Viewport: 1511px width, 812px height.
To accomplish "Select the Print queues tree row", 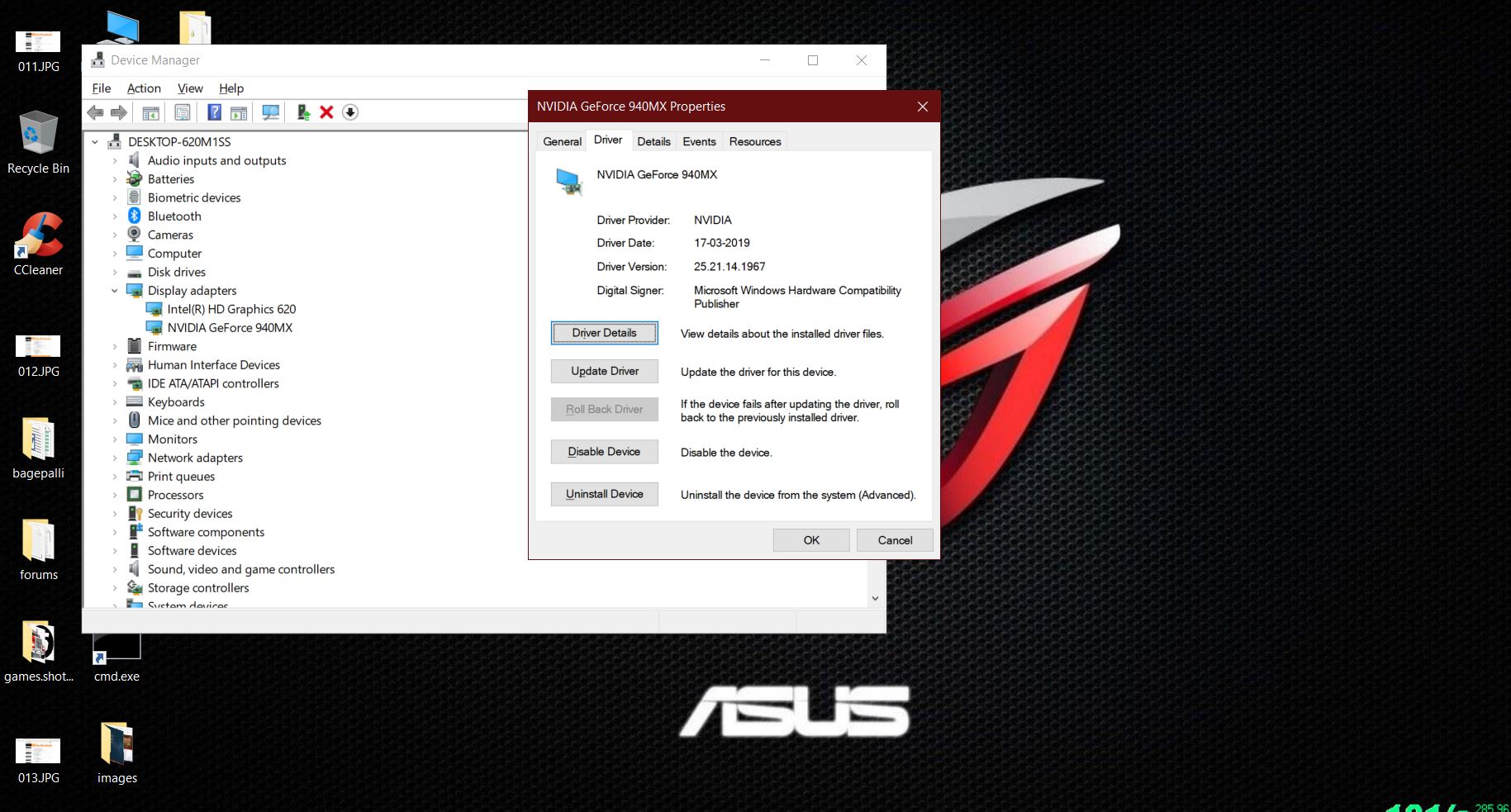I will click(x=171, y=477).
